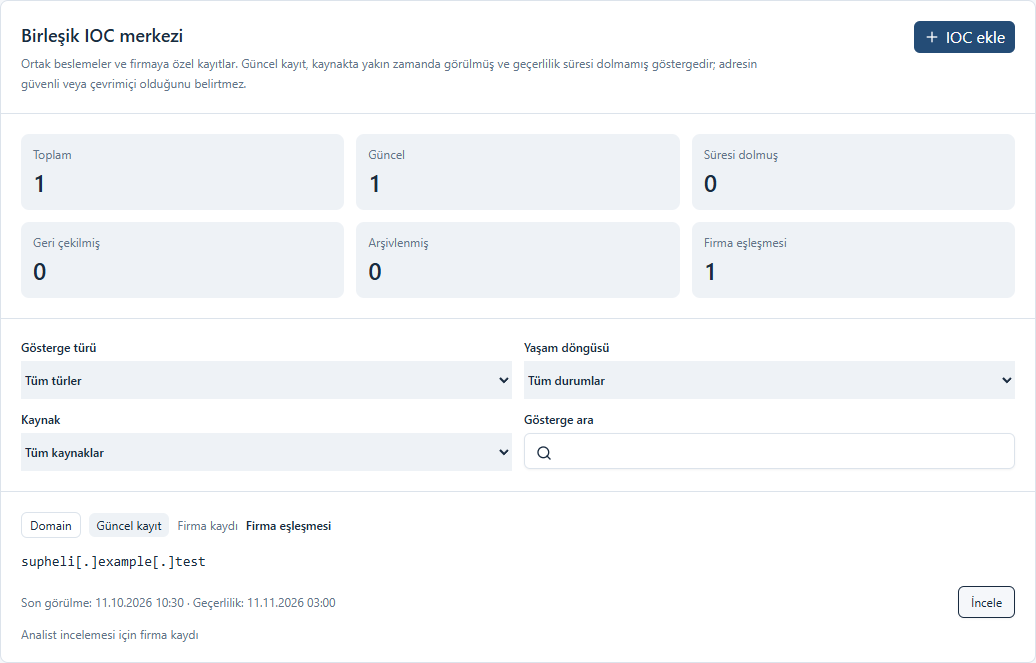Click the supheli[.]example[.]test indicator
This screenshot has width=1036, height=663.
tap(113, 562)
